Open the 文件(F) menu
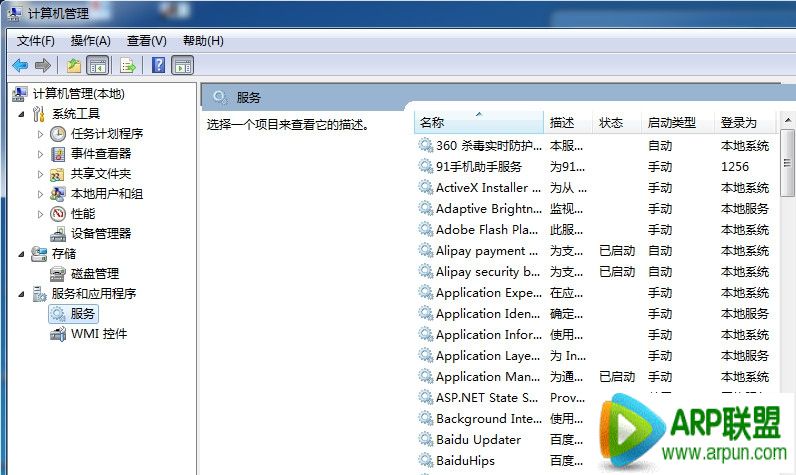796x475 pixels. (x=36, y=41)
